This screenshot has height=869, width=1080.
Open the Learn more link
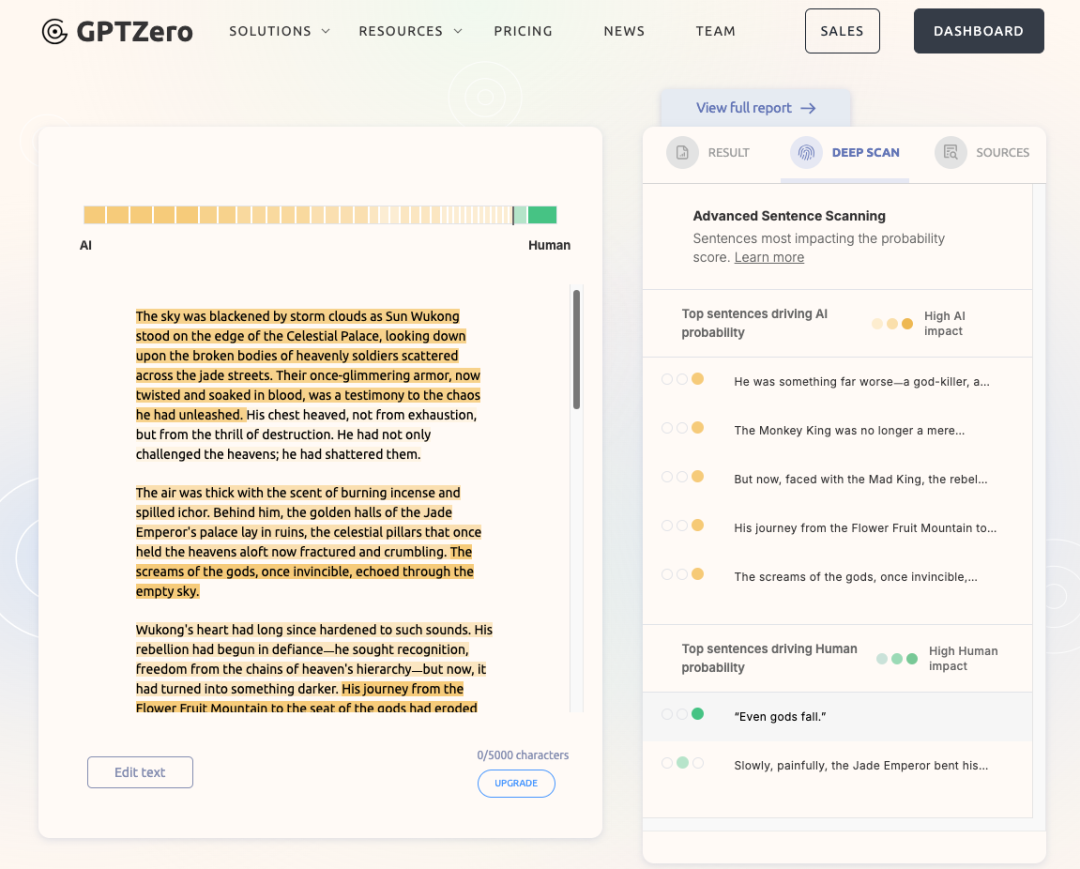[769, 258]
